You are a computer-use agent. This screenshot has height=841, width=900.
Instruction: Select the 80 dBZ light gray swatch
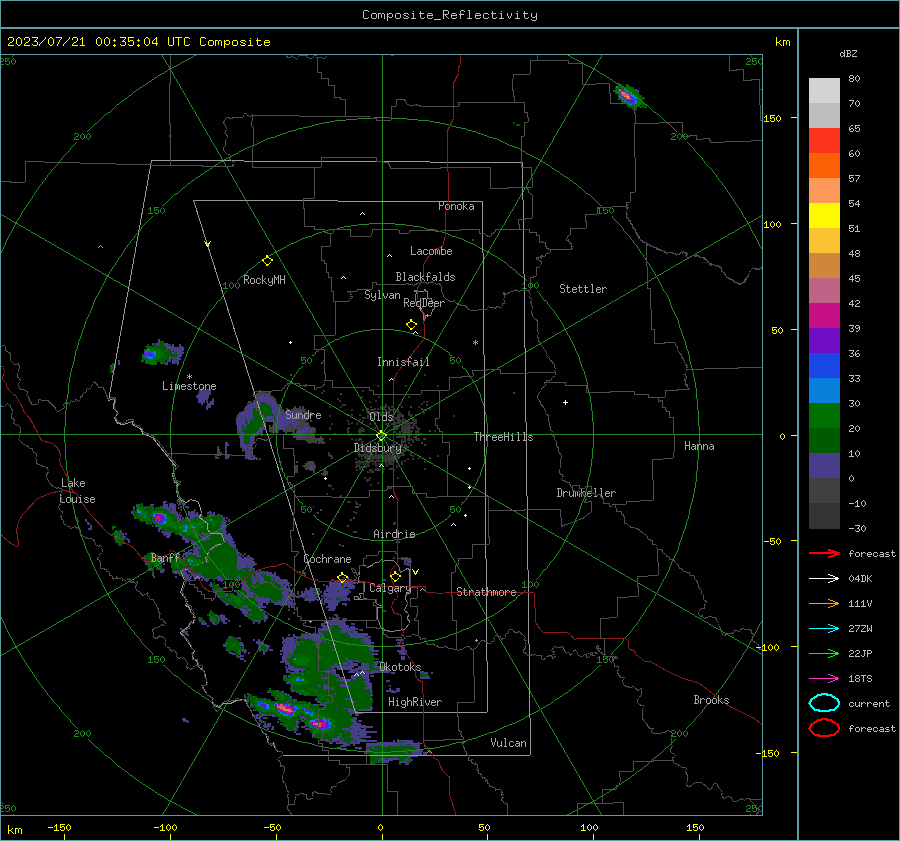tap(824, 91)
